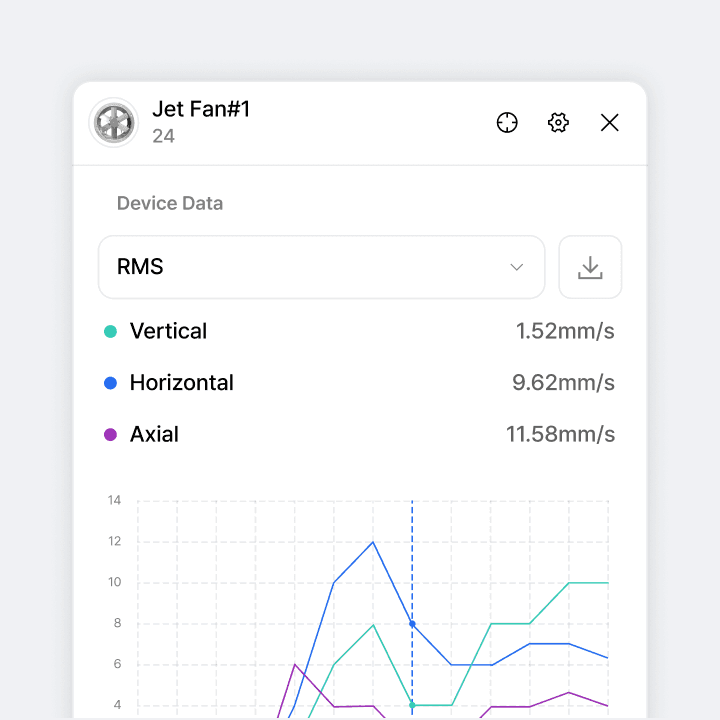Click the jet fan thumbnail image
720x720 pixels.
pyautogui.click(x=113, y=123)
